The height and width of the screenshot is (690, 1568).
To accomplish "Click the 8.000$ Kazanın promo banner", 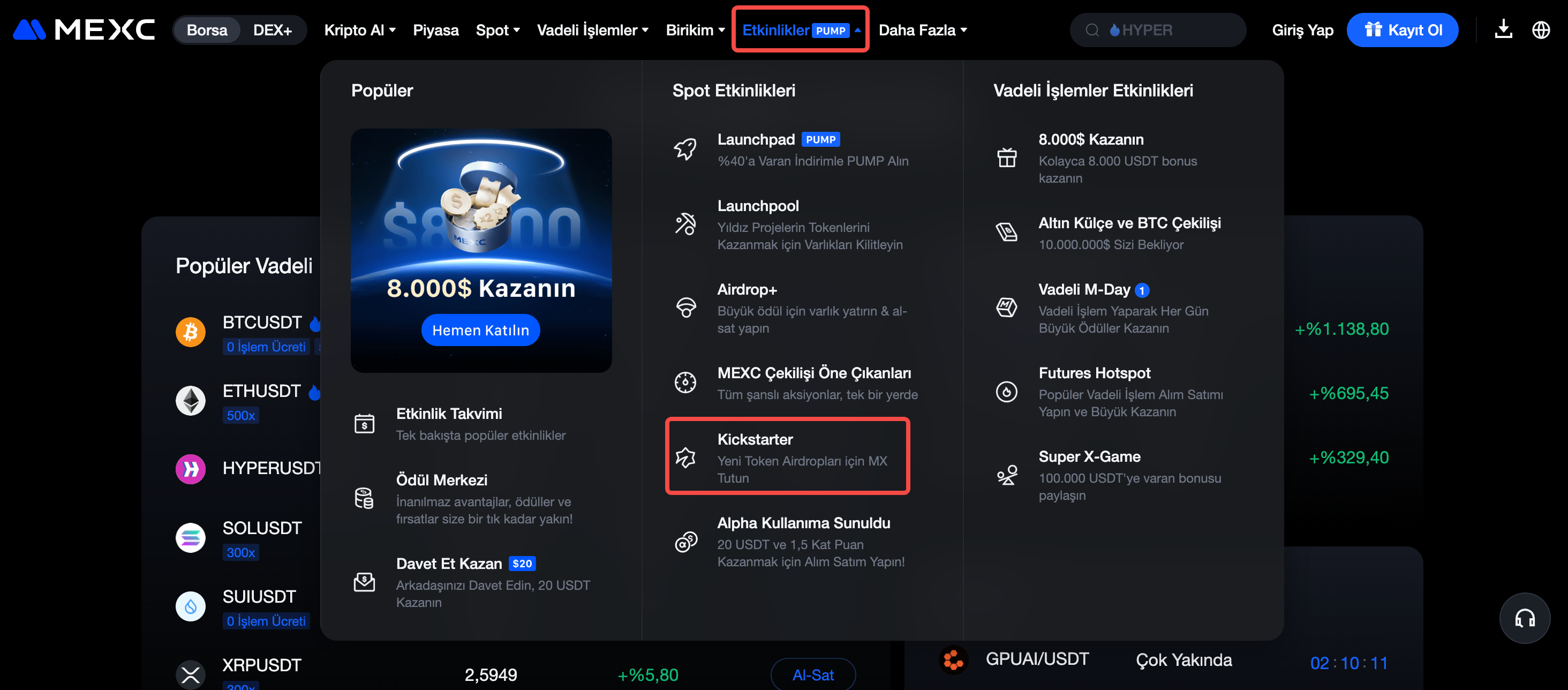I will click(x=481, y=250).
